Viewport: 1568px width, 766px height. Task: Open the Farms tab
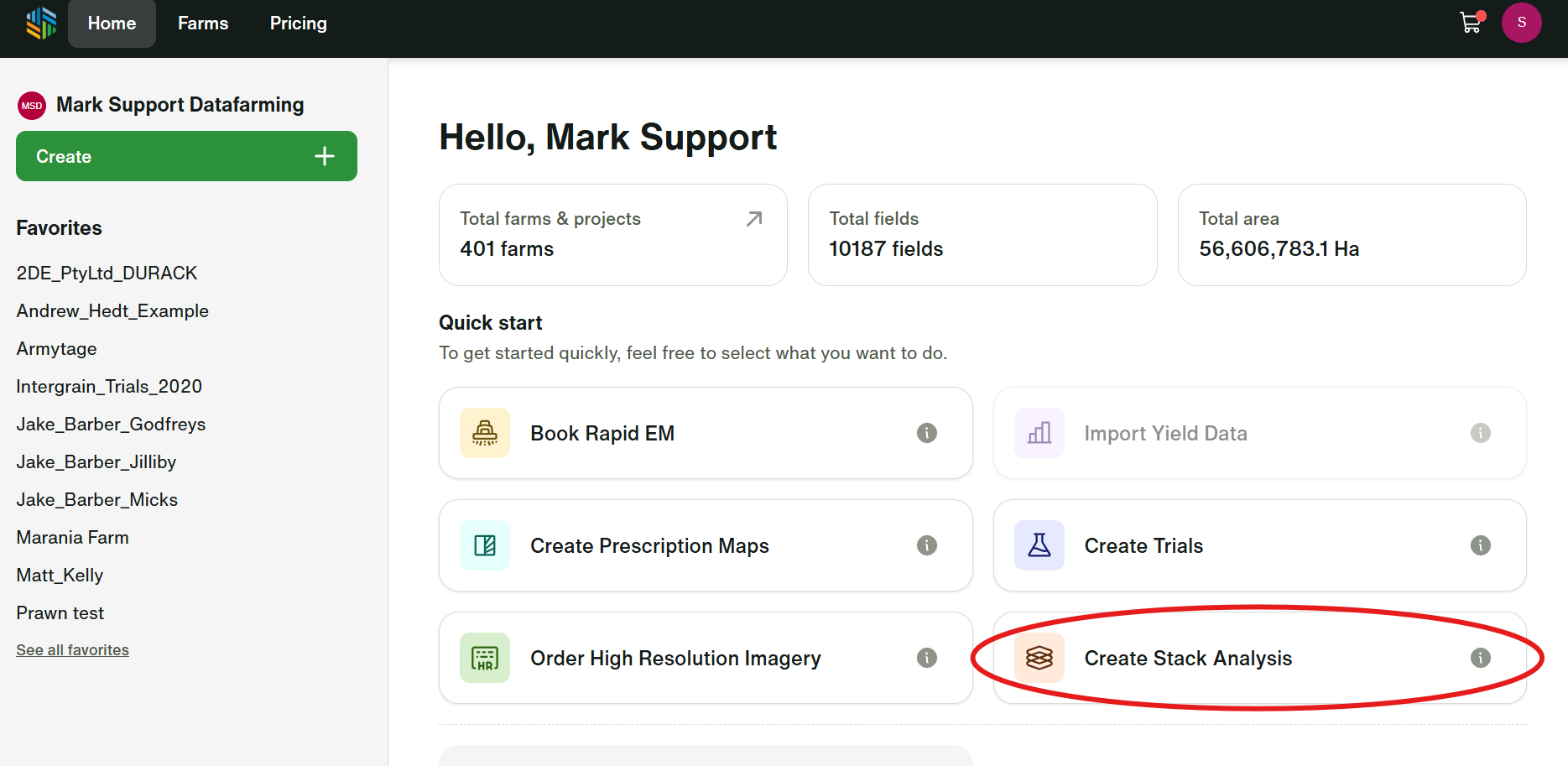click(203, 23)
